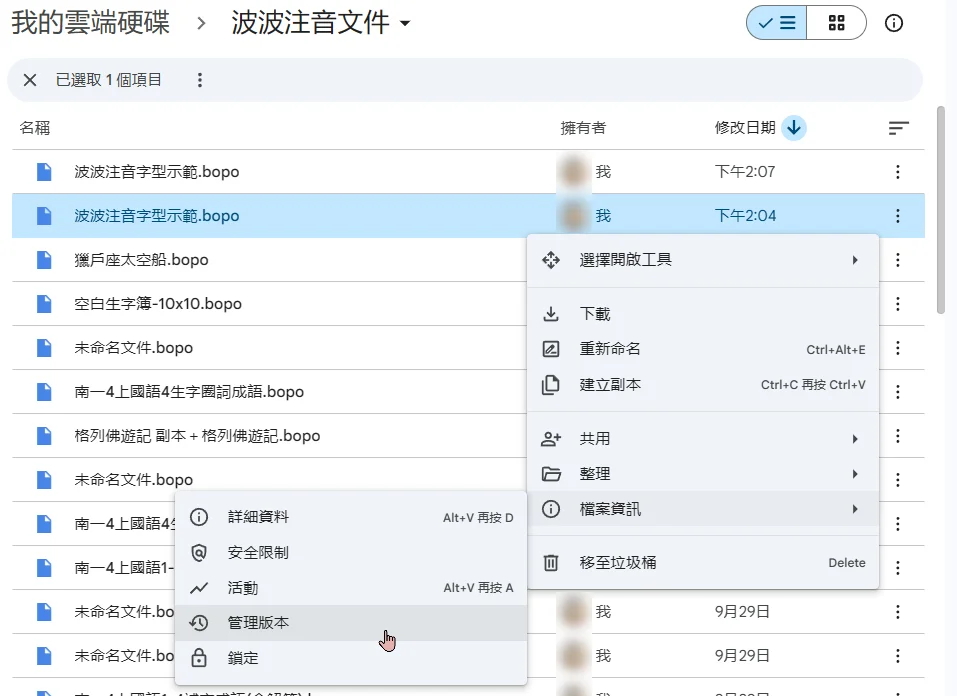Open more actions for 獵戶座太空船.bopo row
The width and height of the screenshot is (957, 696).
pos(898,259)
